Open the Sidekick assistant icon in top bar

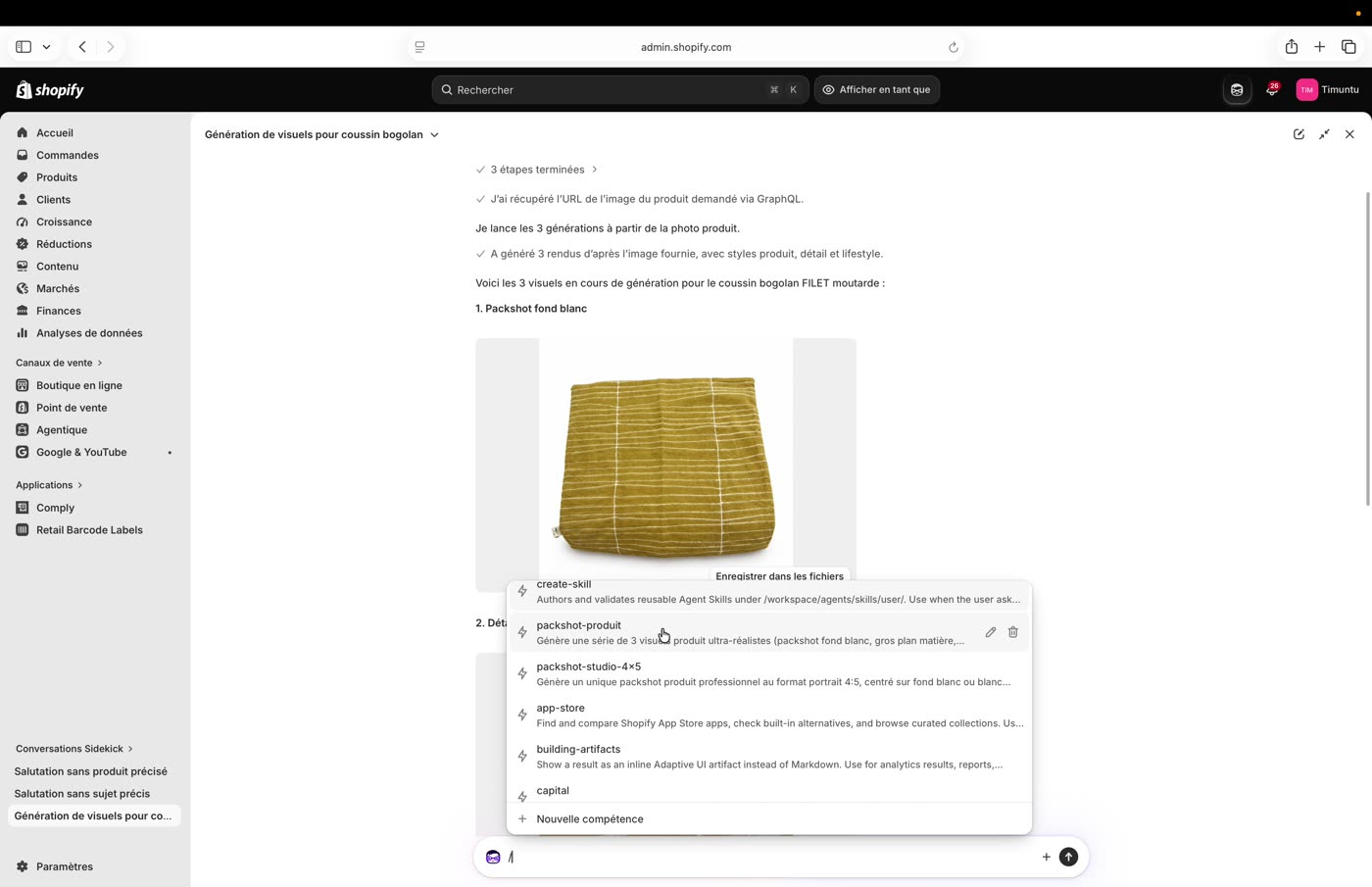[1237, 89]
